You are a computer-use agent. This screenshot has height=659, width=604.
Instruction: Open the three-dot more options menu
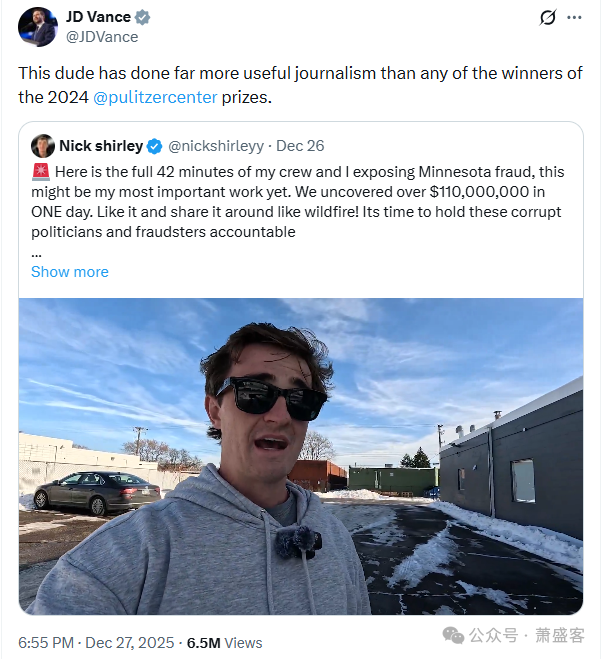(x=574, y=18)
